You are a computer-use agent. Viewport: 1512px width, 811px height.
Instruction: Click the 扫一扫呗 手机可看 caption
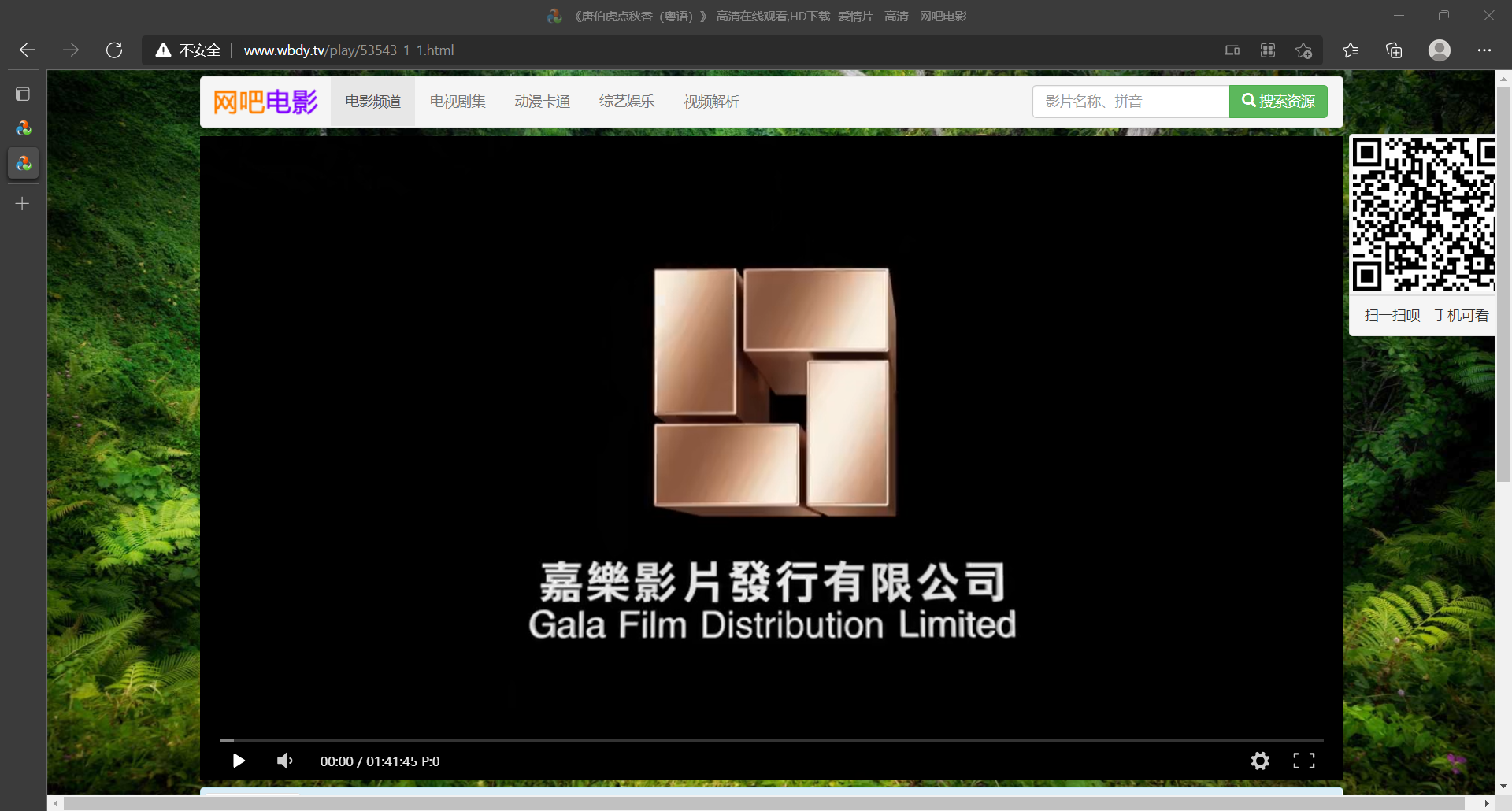pos(1426,316)
